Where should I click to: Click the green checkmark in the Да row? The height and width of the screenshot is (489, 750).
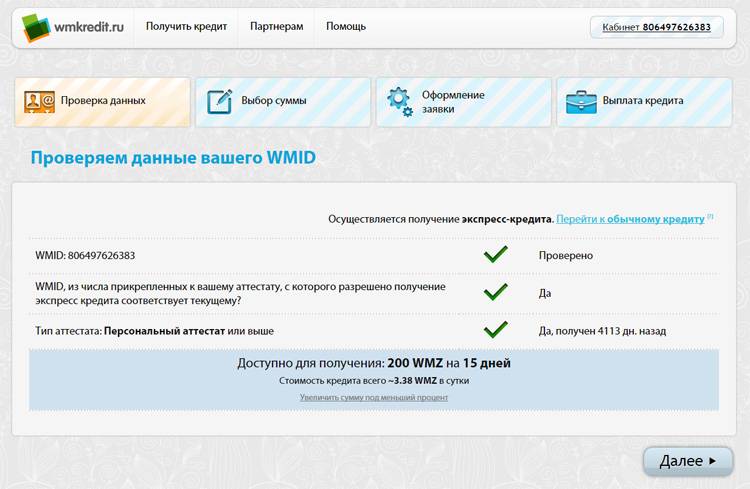click(496, 291)
